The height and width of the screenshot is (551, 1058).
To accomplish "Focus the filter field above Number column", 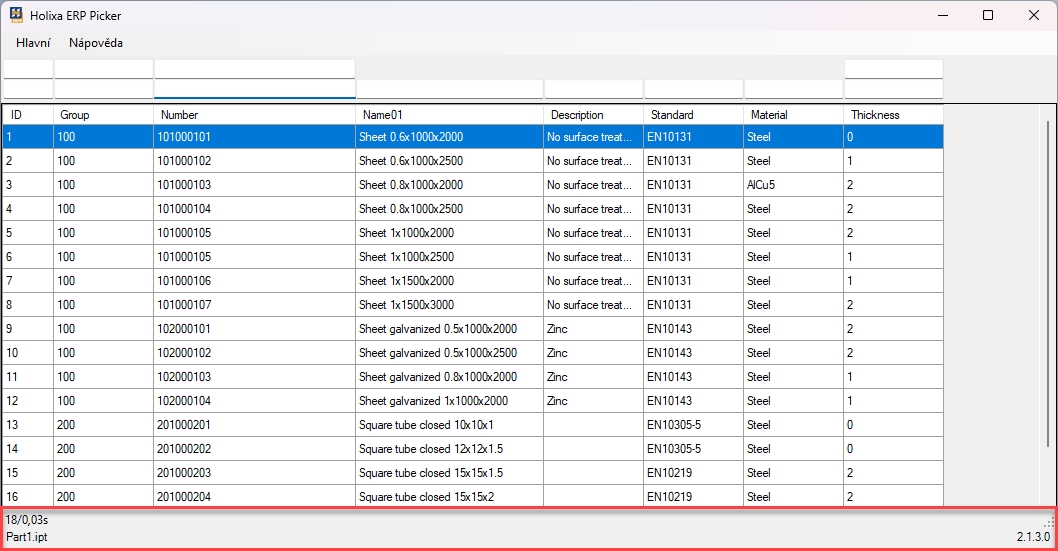I will click(x=254, y=88).
